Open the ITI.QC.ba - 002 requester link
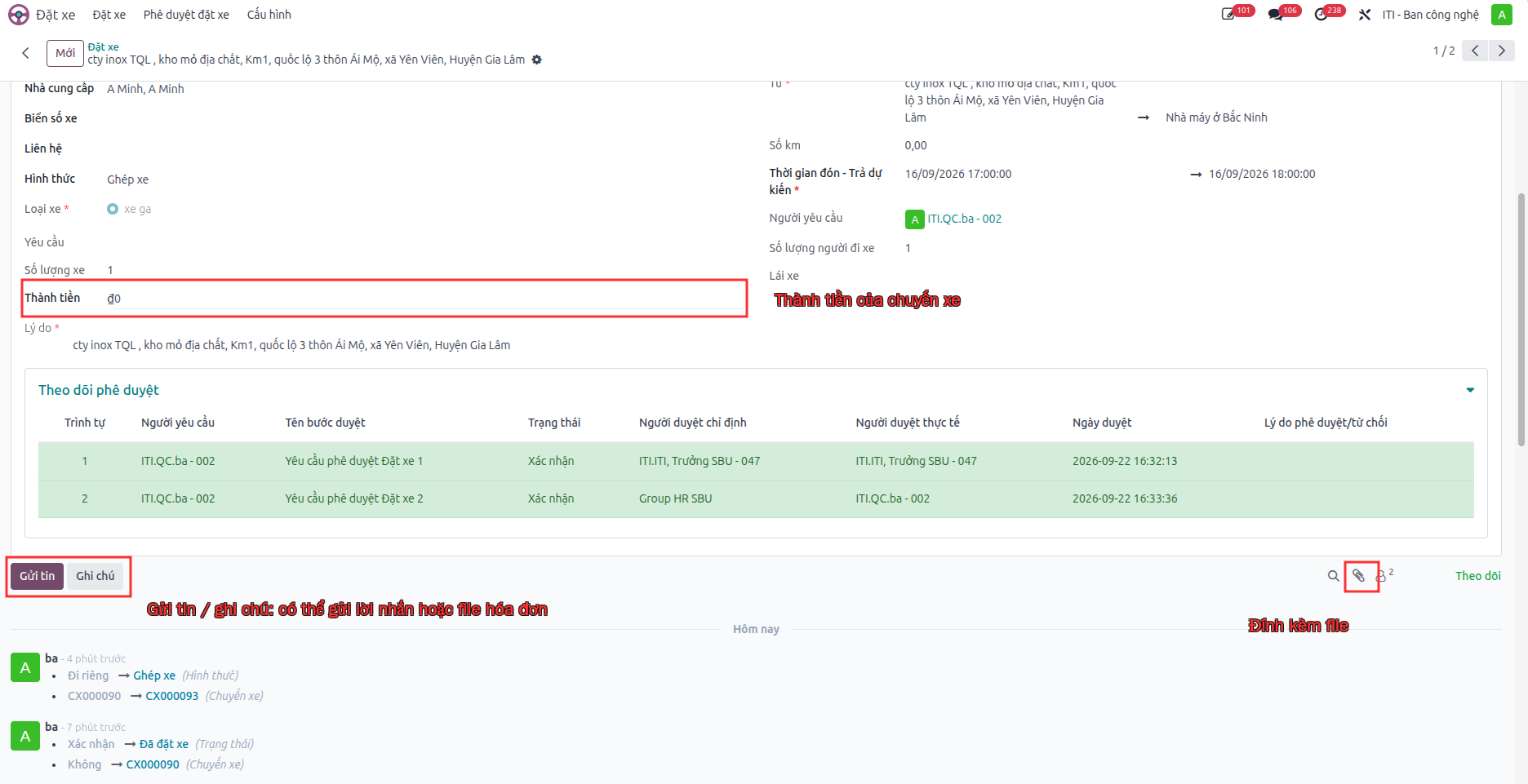1528x784 pixels. tap(964, 219)
